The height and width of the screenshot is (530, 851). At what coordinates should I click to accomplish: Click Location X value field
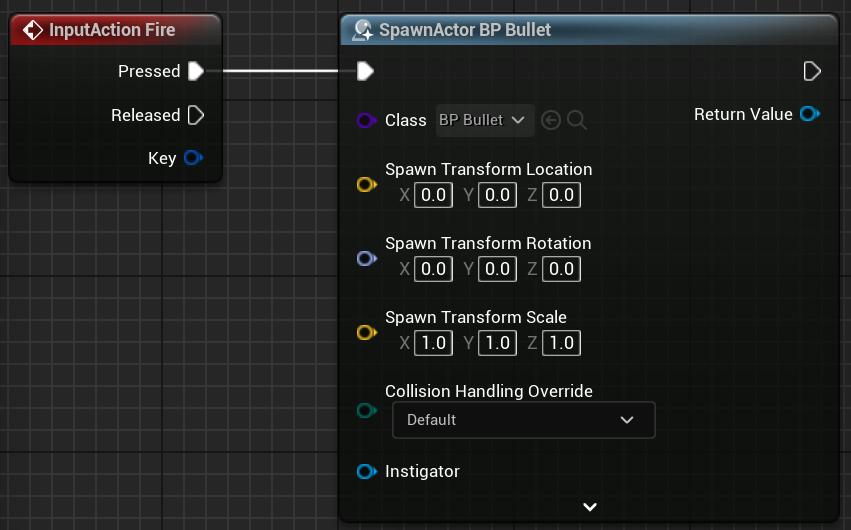(x=433, y=195)
